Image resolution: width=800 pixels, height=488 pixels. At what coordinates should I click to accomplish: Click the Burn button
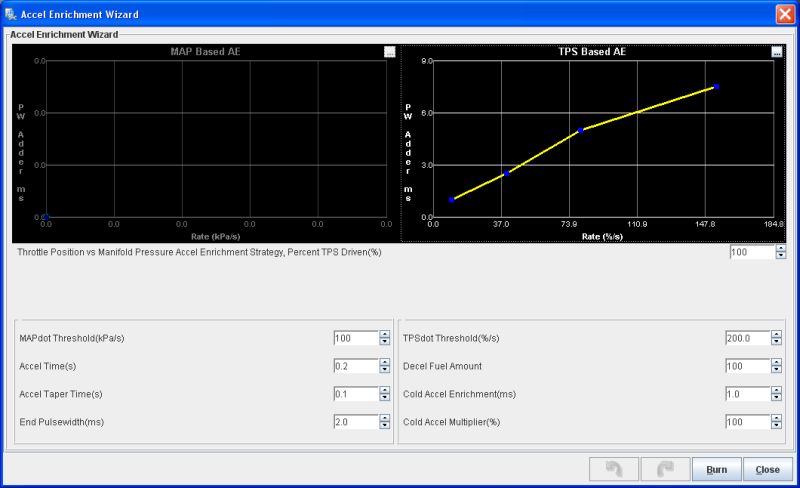tap(717, 469)
